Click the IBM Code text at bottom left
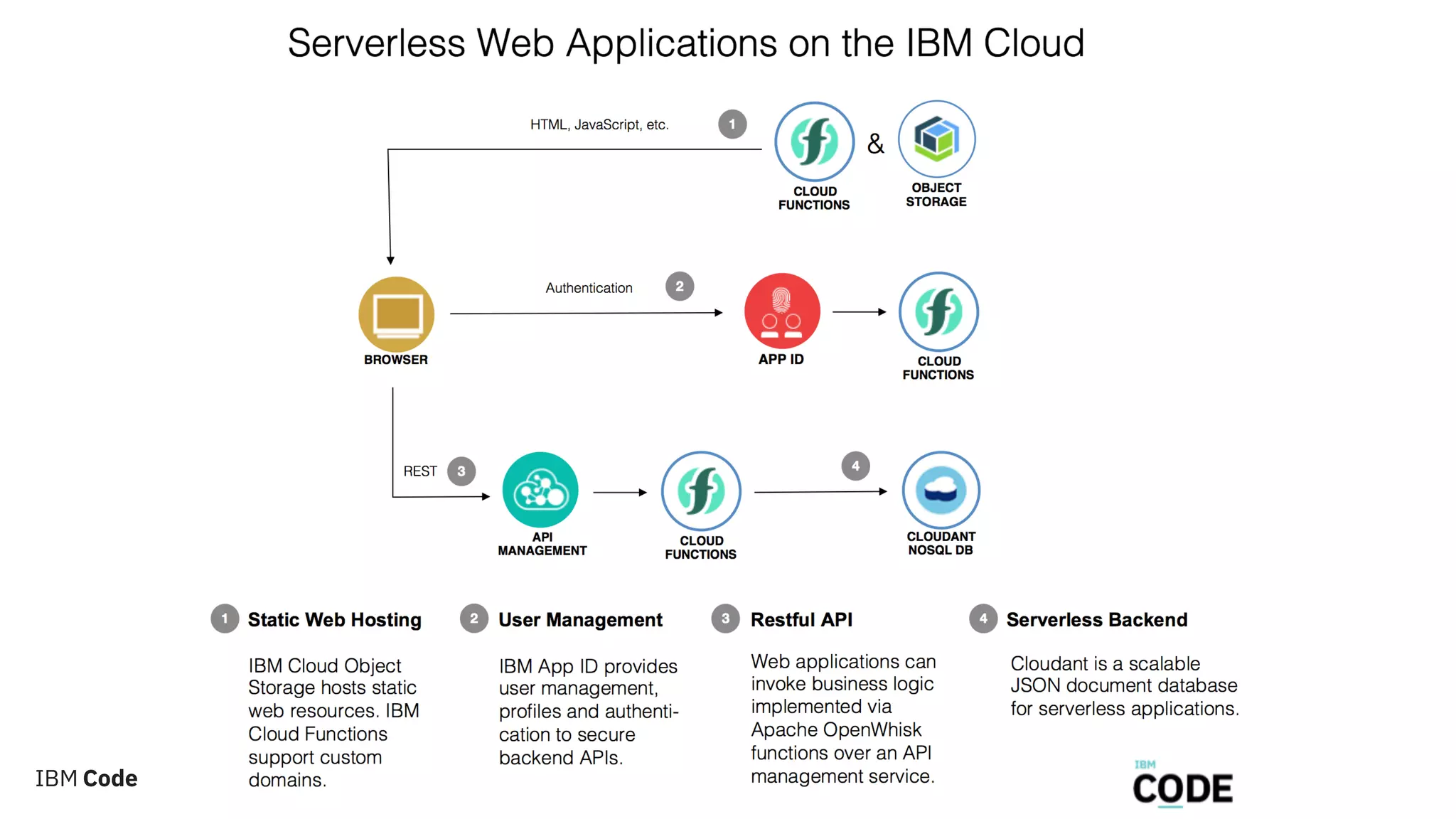The width and height of the screenshot is (1456, 819). [x=86, y=778]
